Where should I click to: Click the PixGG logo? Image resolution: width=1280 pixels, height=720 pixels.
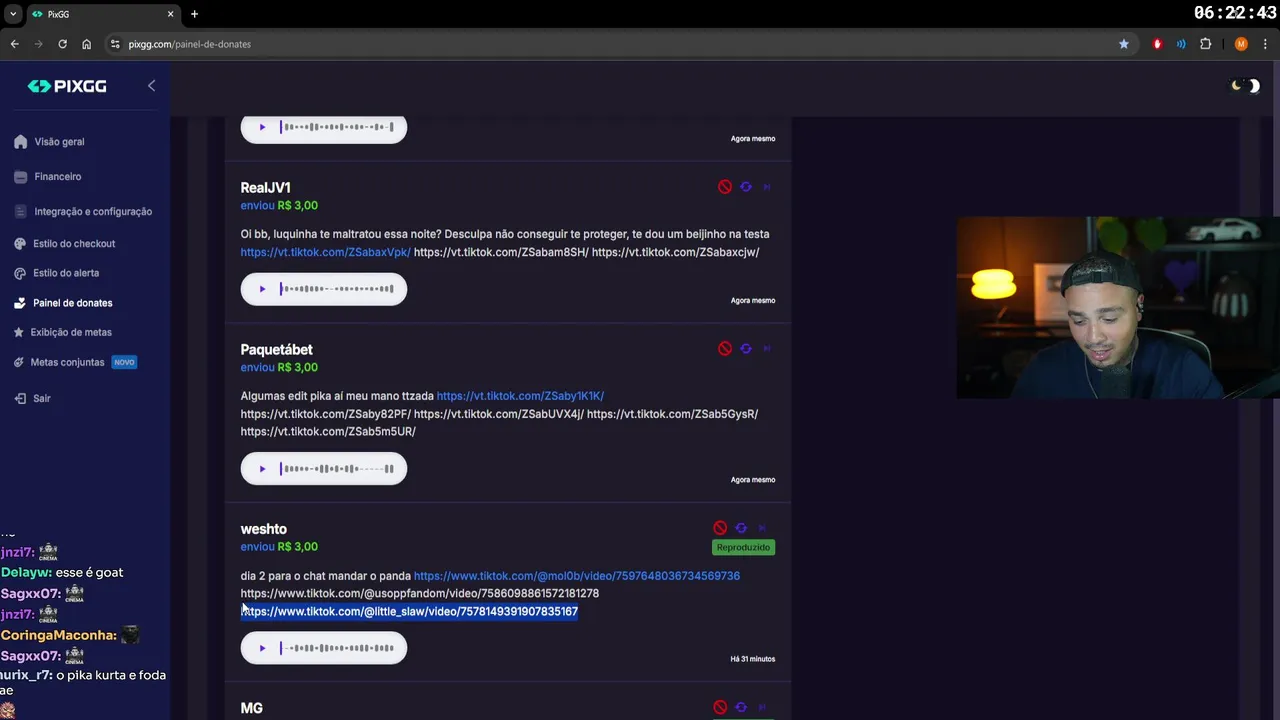67,86
